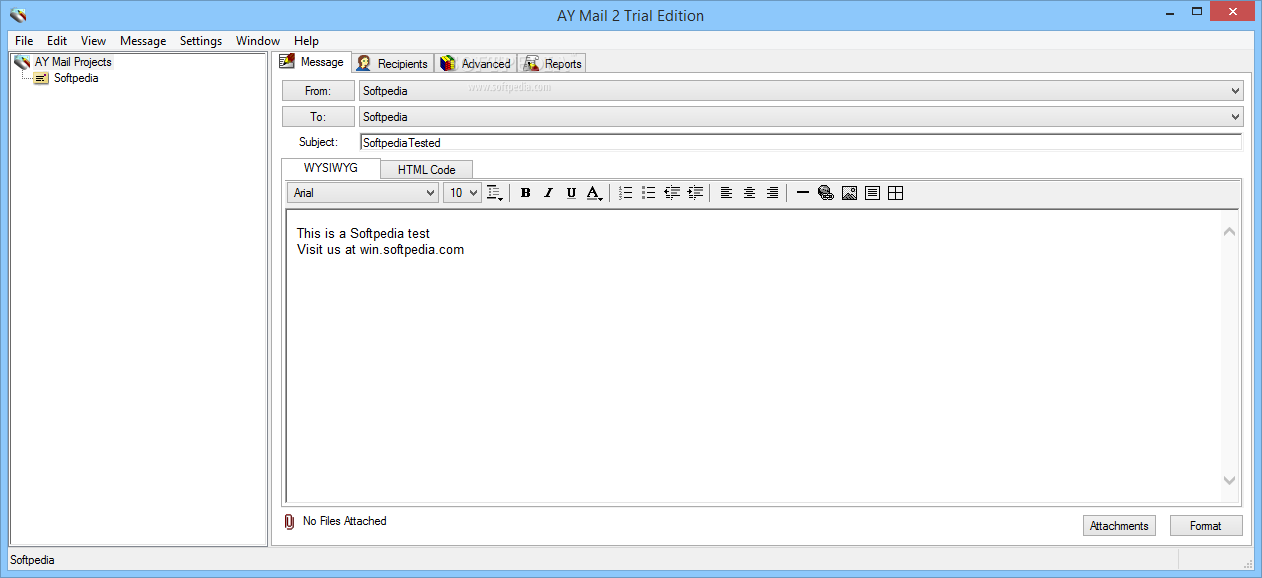Click the editor scrollbar up arrow
1262x578 pixels.
click(1229, 232)
